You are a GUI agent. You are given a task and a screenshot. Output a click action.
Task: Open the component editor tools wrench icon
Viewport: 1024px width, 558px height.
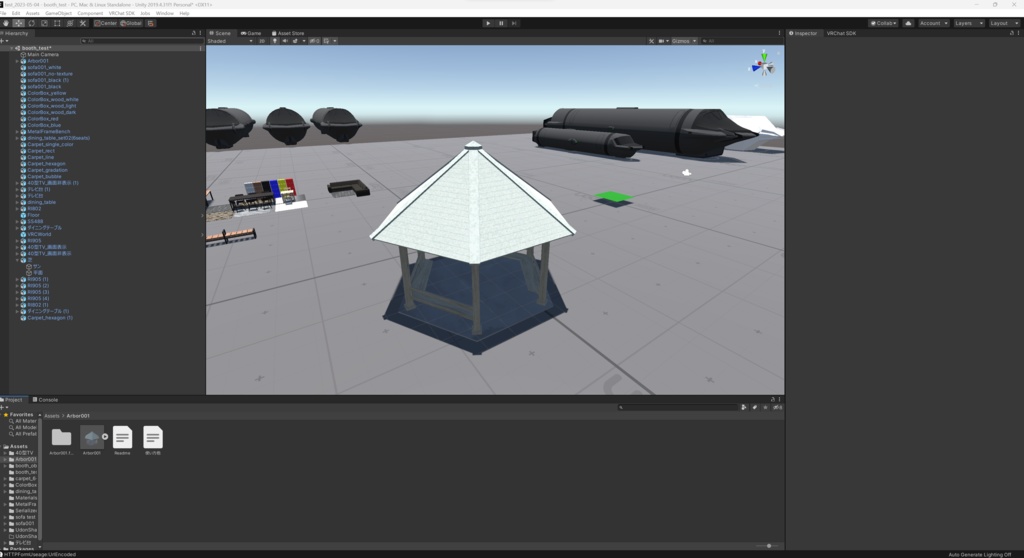click(651, 41)
